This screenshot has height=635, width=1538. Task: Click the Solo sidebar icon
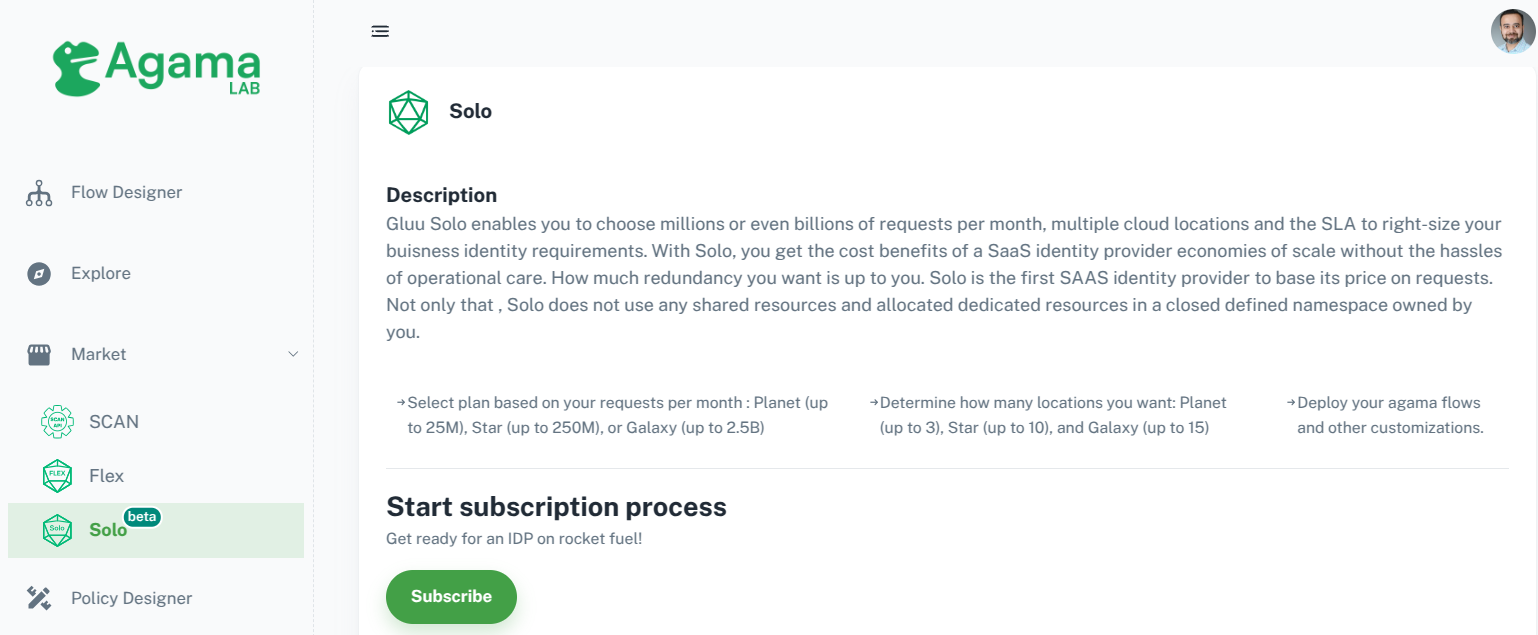[x=57, y=530]
